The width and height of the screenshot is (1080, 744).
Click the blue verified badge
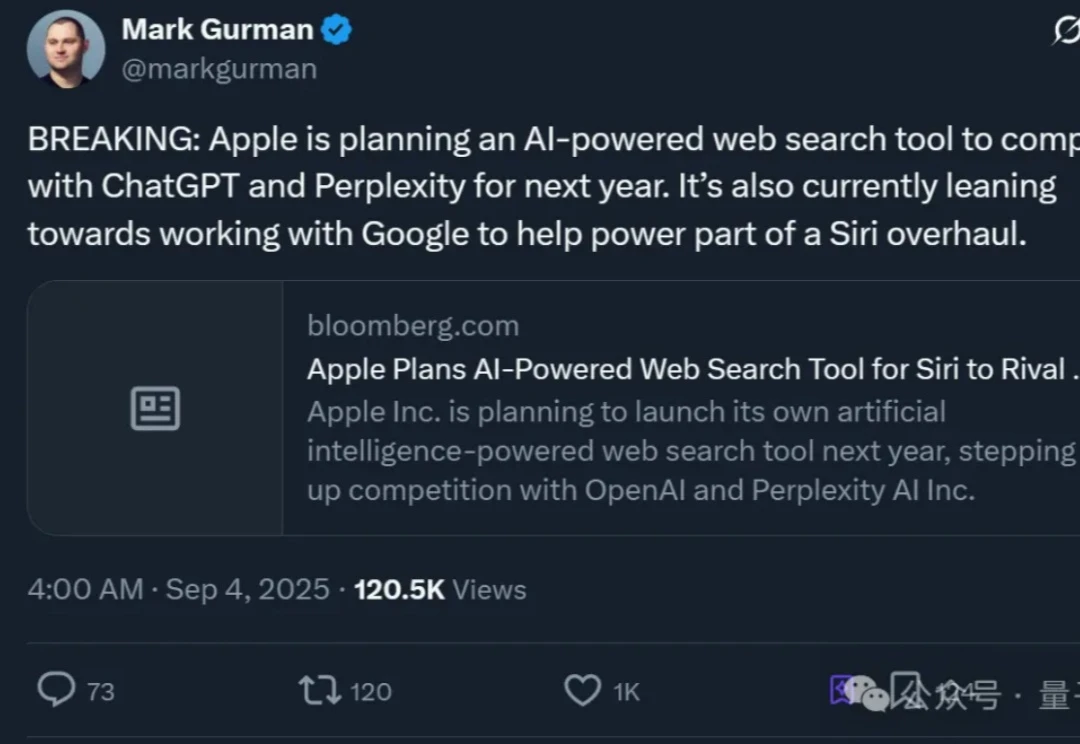pos(336,30)
